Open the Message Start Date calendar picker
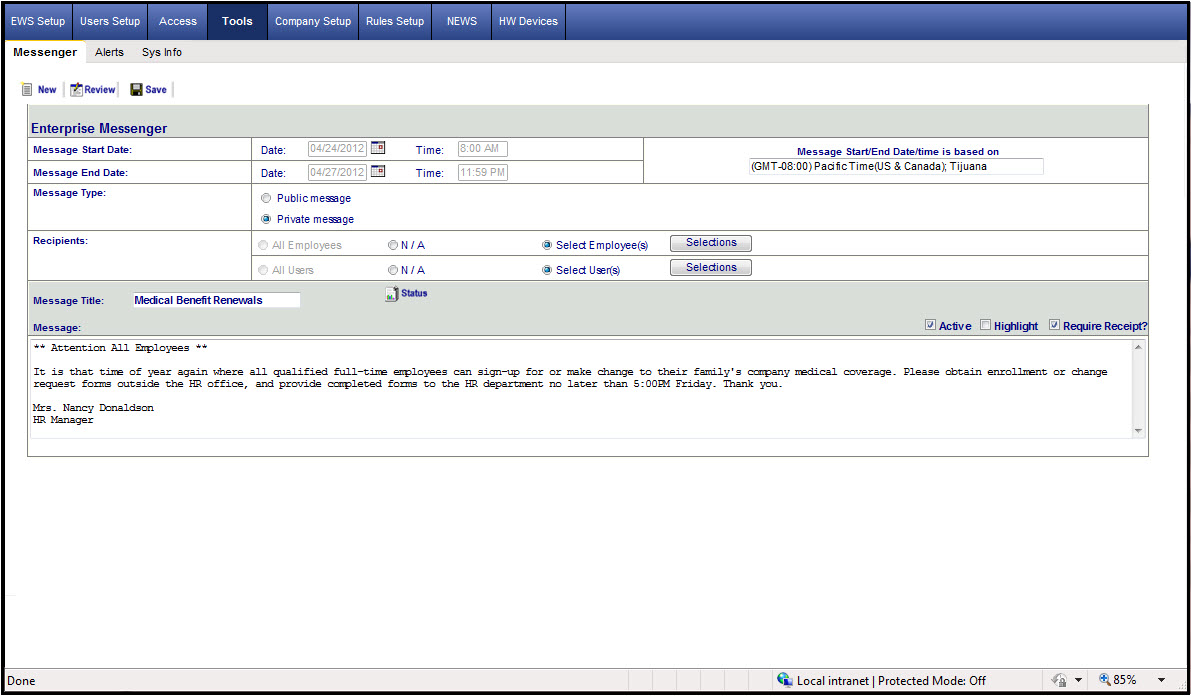 [x=378, y=148]
